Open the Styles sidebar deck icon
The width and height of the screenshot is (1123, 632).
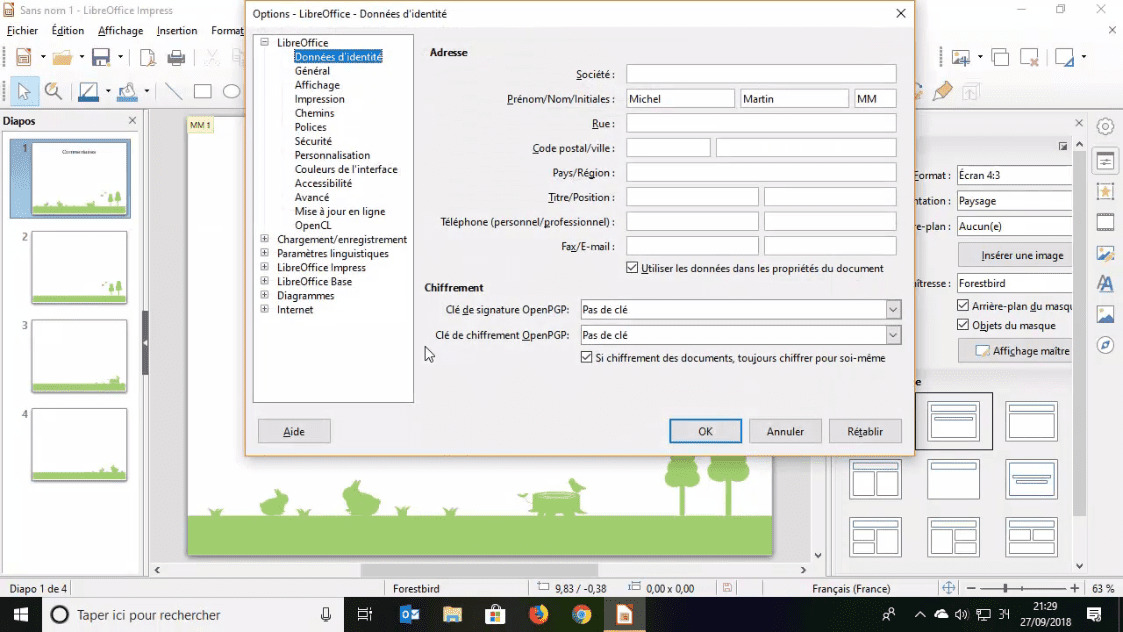click(1106, 284)
